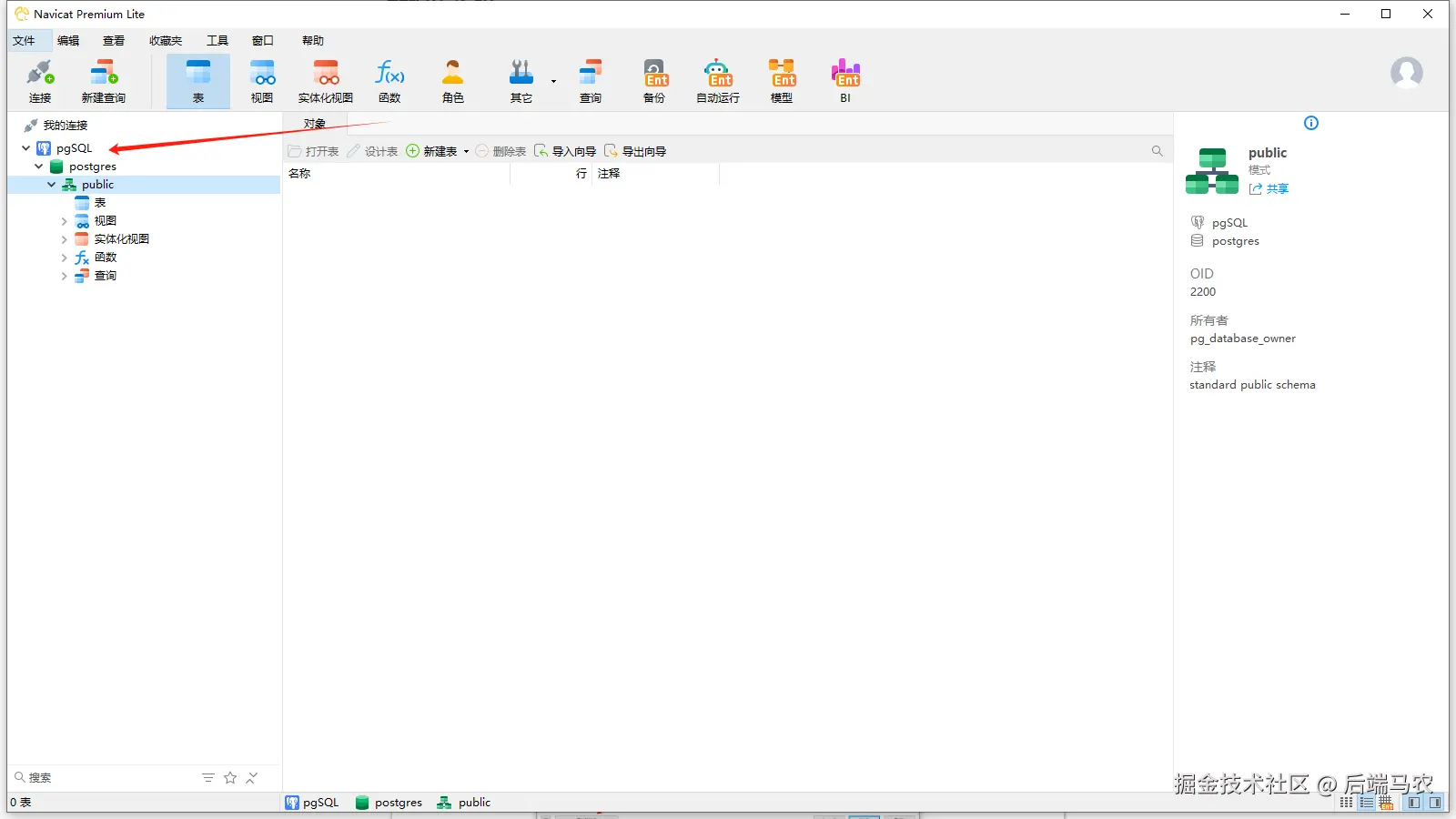Expand the 实体化视图 tree node
The image size is (1456, 819).
64,239
